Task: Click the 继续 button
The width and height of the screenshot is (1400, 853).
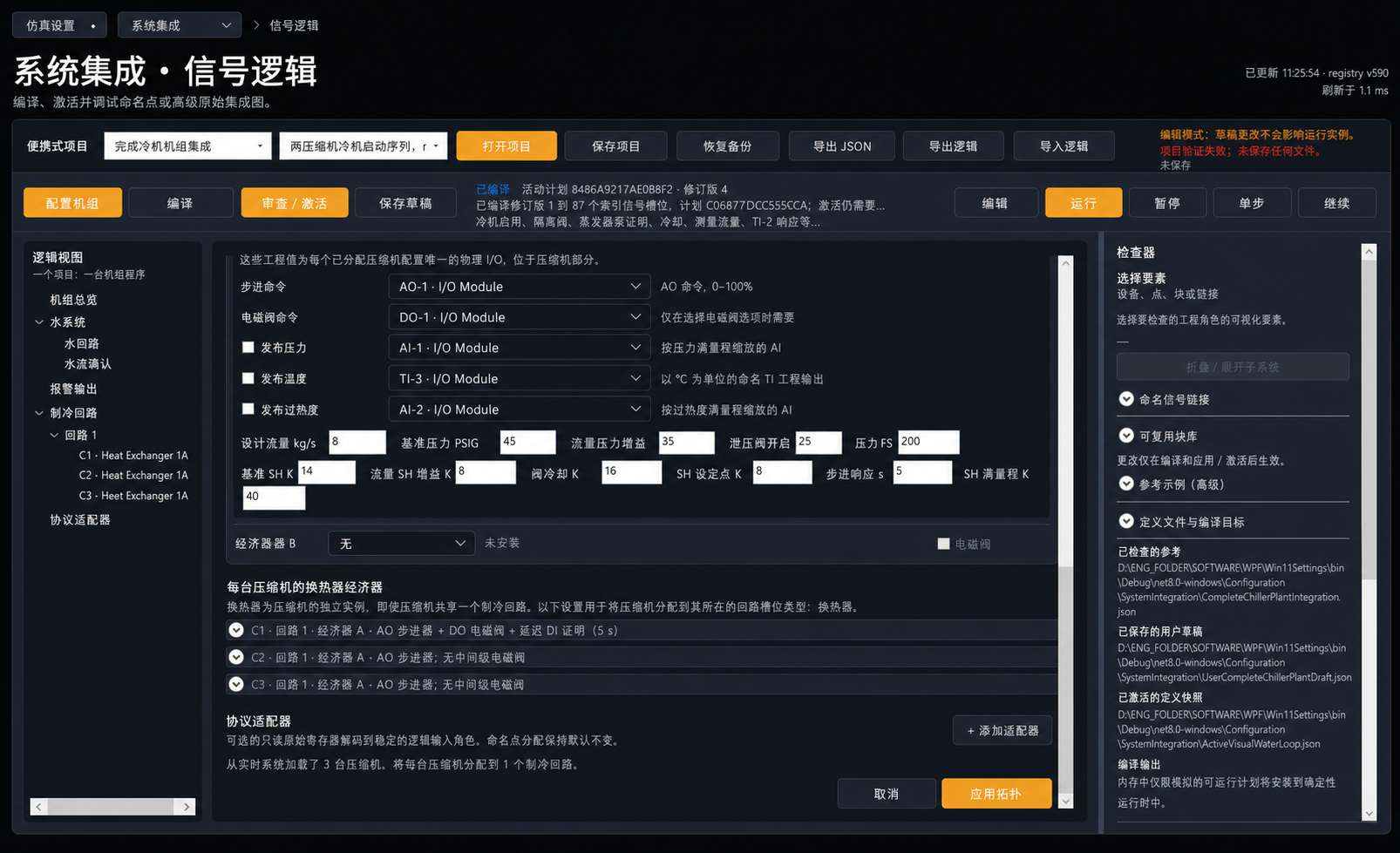Action: [1337, 203]
